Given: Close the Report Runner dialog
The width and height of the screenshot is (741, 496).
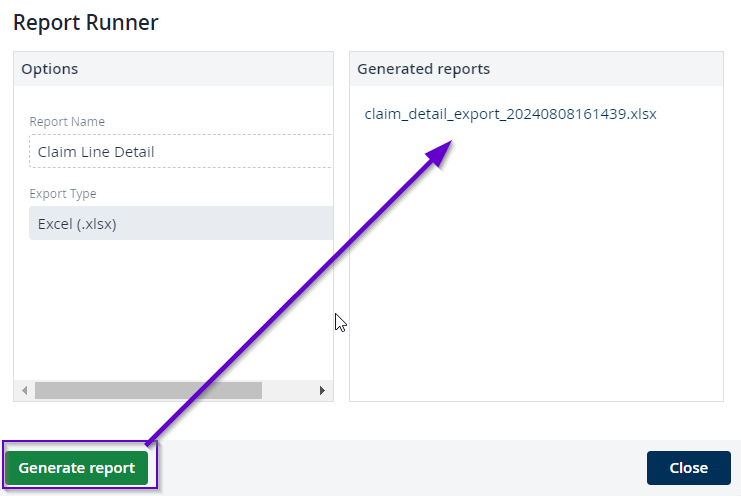Looking at the screenshot, I should pos(688,468).
